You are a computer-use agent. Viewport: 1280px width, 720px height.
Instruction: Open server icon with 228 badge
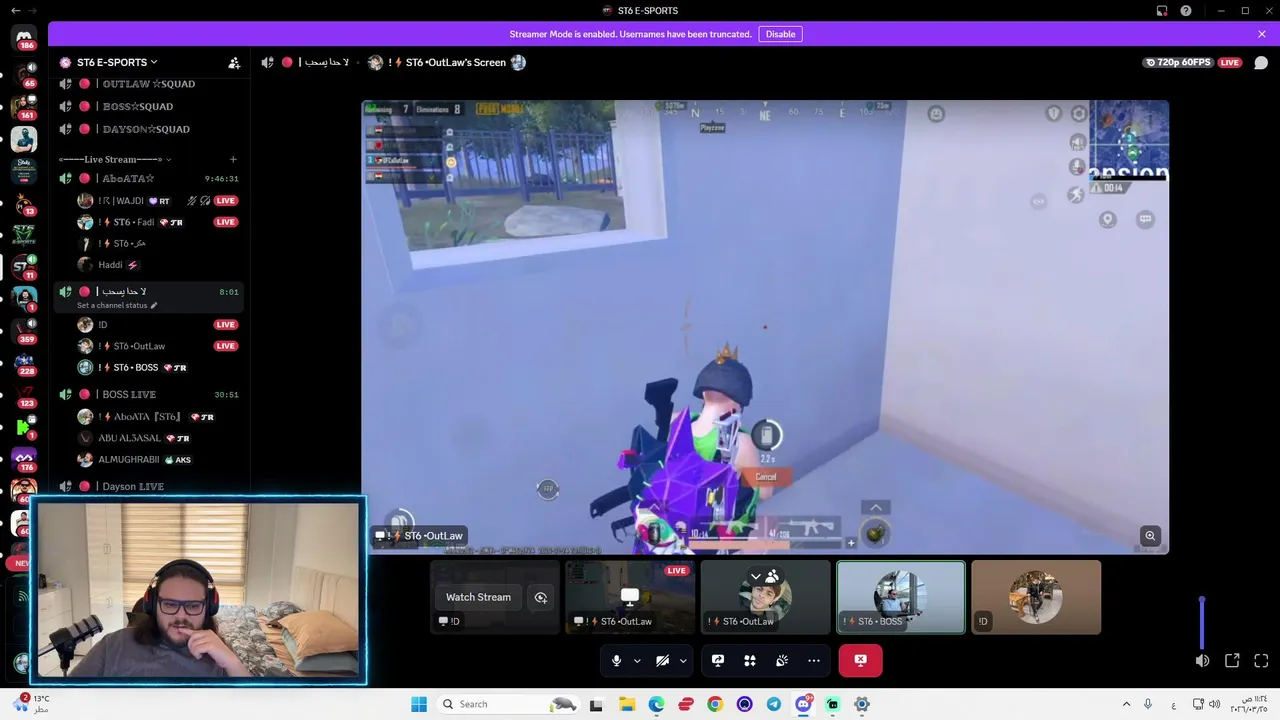click(x=24, y=362)
